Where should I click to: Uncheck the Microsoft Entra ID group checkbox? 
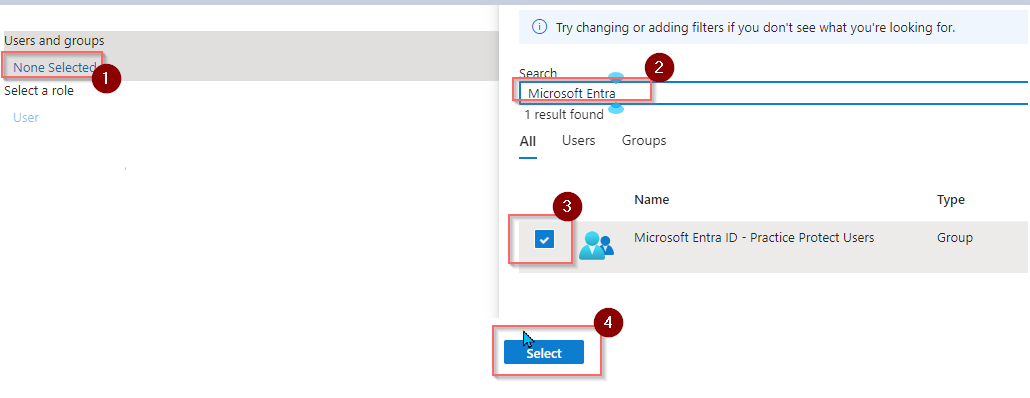(x=544, y=239)
